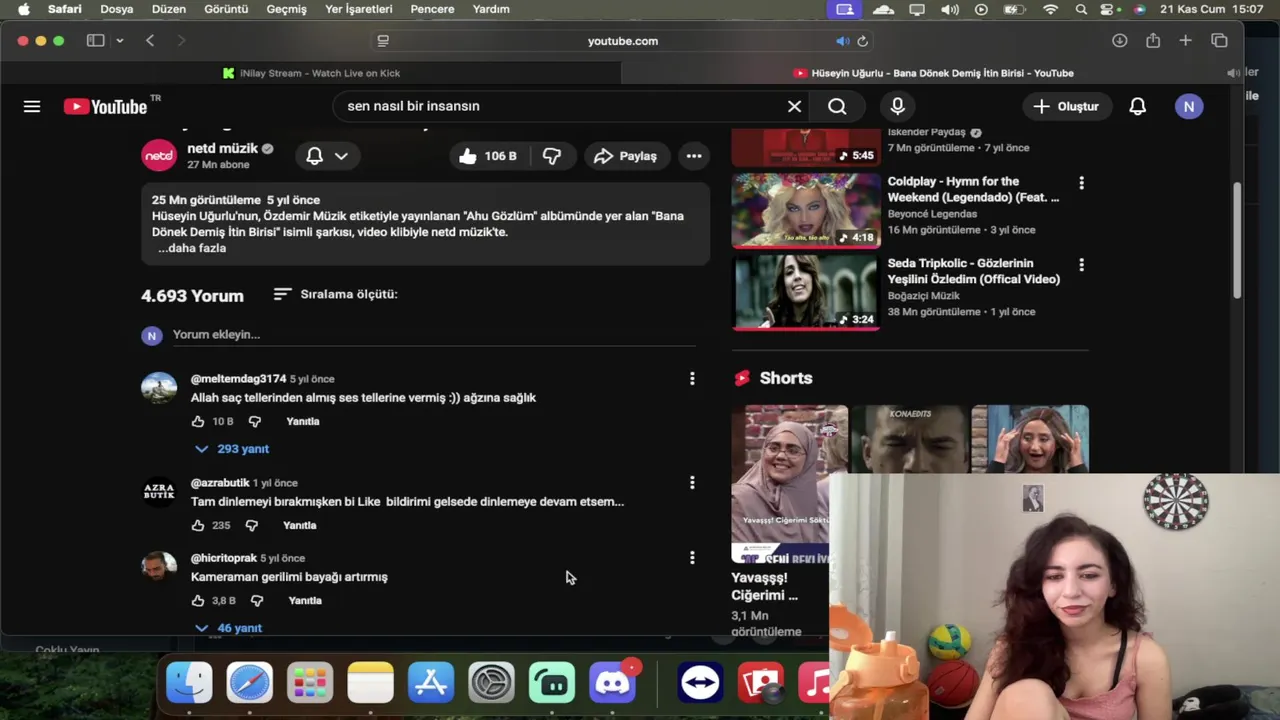Switch to iNilay Stream Kick tab
The width and height of the screenshot is (1280, 720).
[311, 73]
